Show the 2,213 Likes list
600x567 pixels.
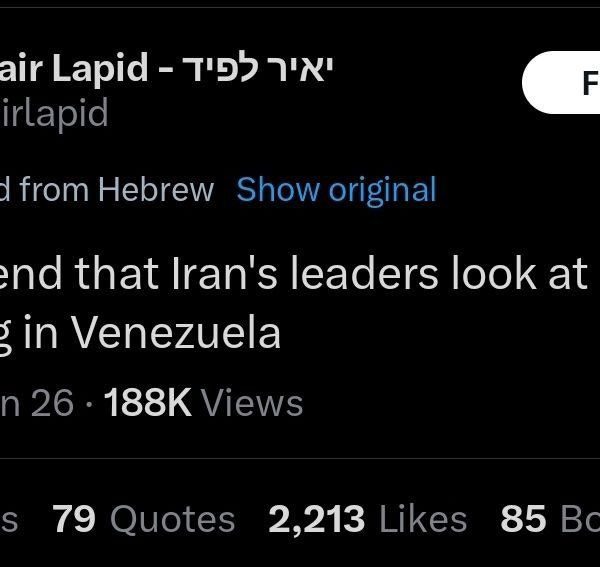[367, 519]
